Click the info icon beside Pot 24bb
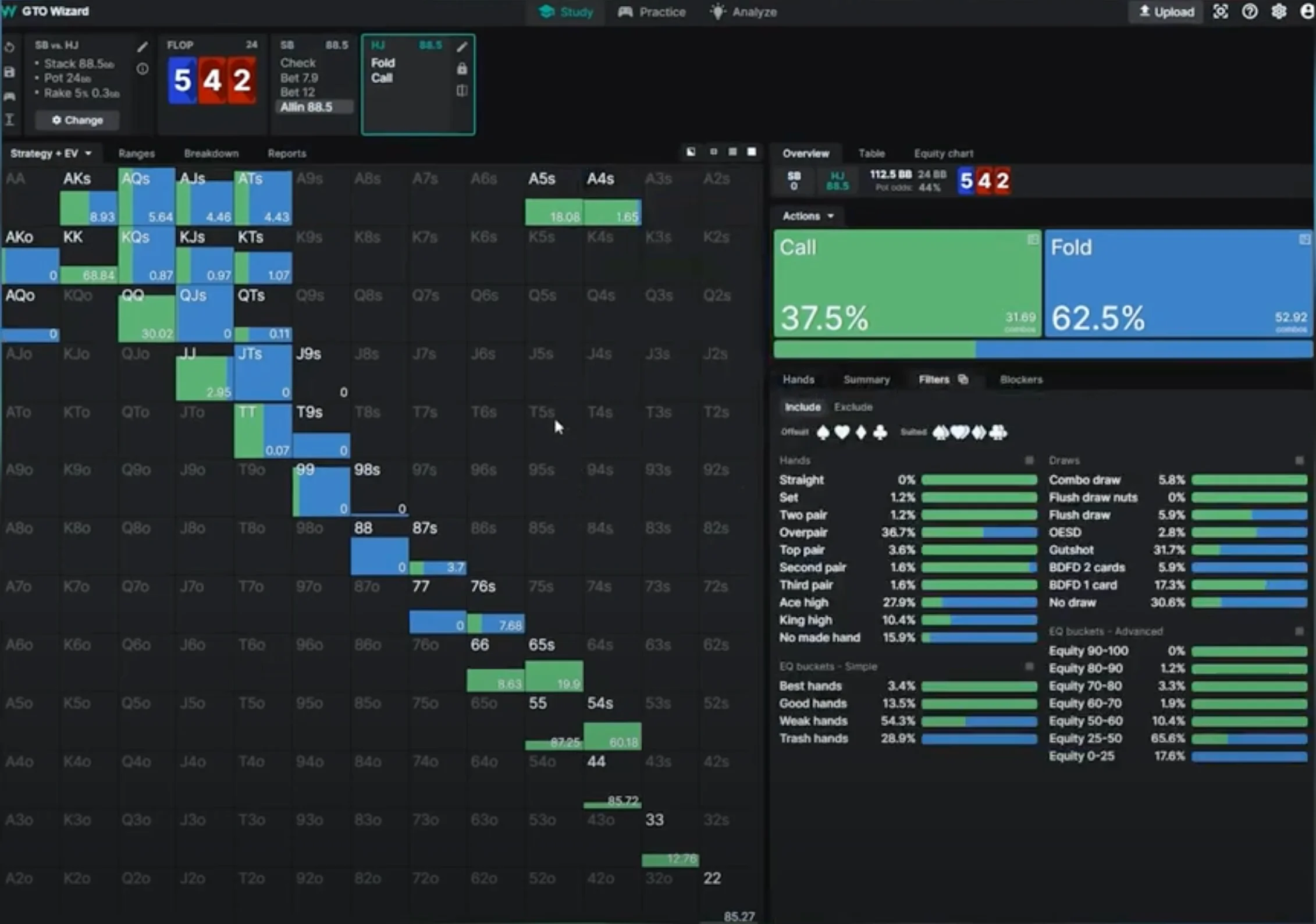This screenshot has height=924, width=1316. click(143, 69)
